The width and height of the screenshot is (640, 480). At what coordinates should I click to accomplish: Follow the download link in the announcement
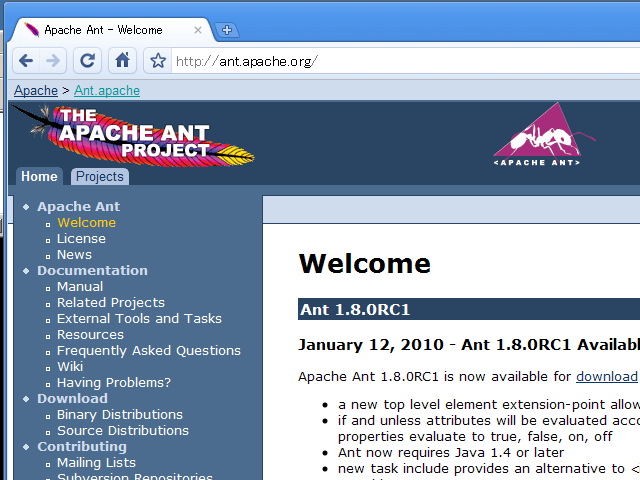(607, 376)
